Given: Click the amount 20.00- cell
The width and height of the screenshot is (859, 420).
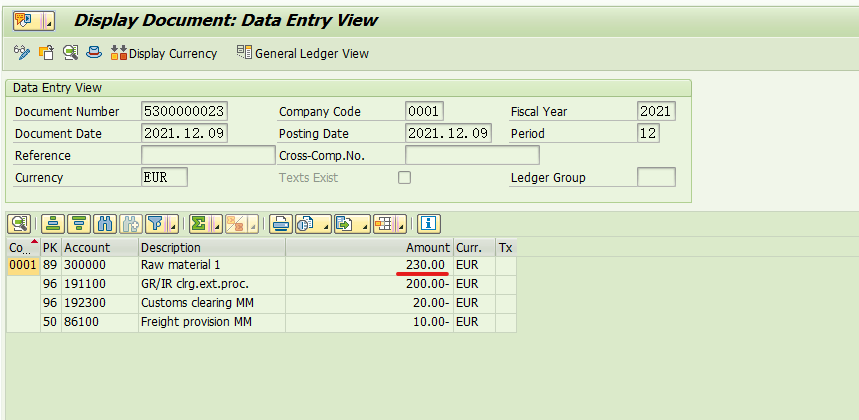Looking at the screenshot, I should (370, 303).
